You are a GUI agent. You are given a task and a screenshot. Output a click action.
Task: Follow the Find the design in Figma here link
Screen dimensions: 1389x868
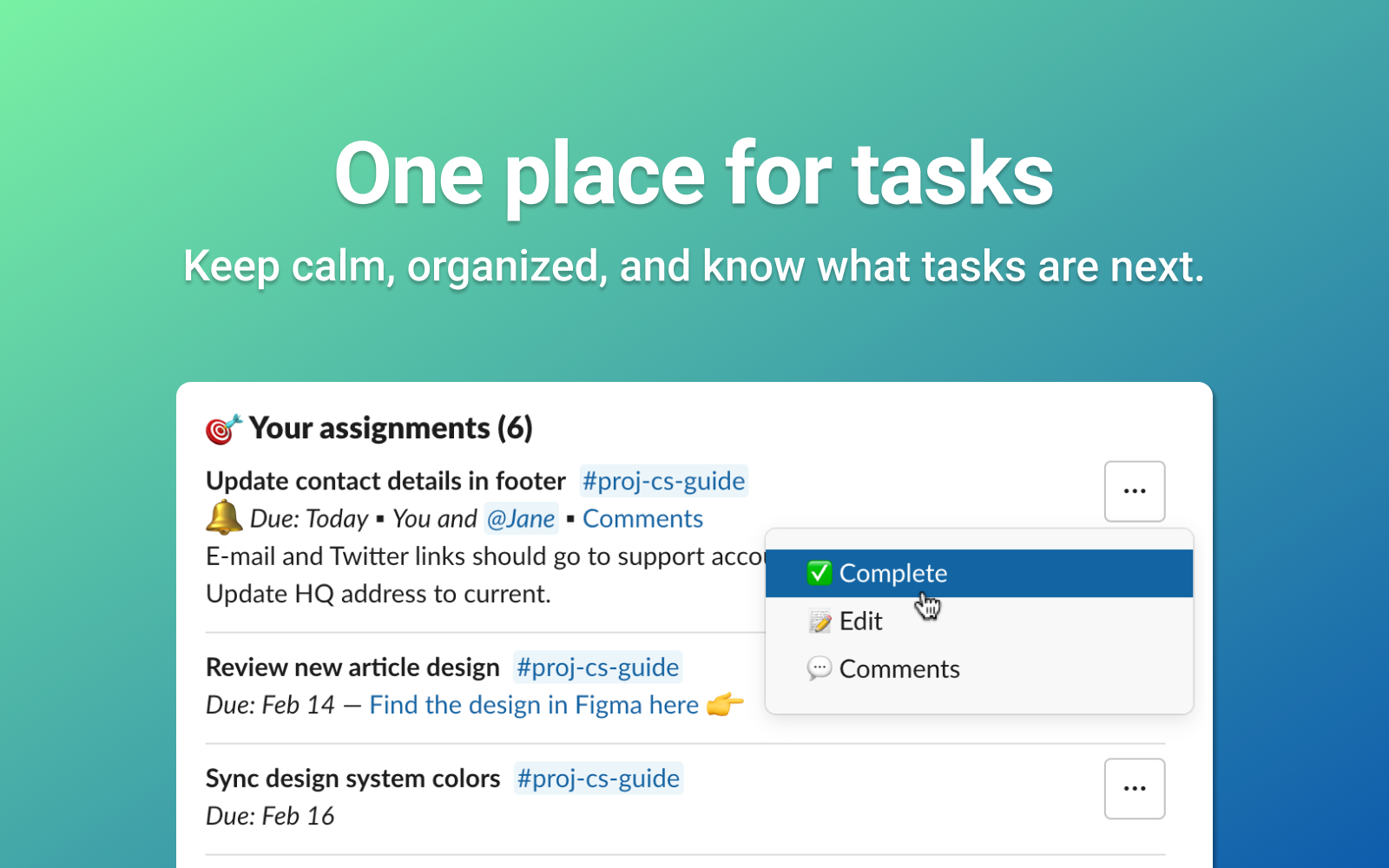click(534, 705)
